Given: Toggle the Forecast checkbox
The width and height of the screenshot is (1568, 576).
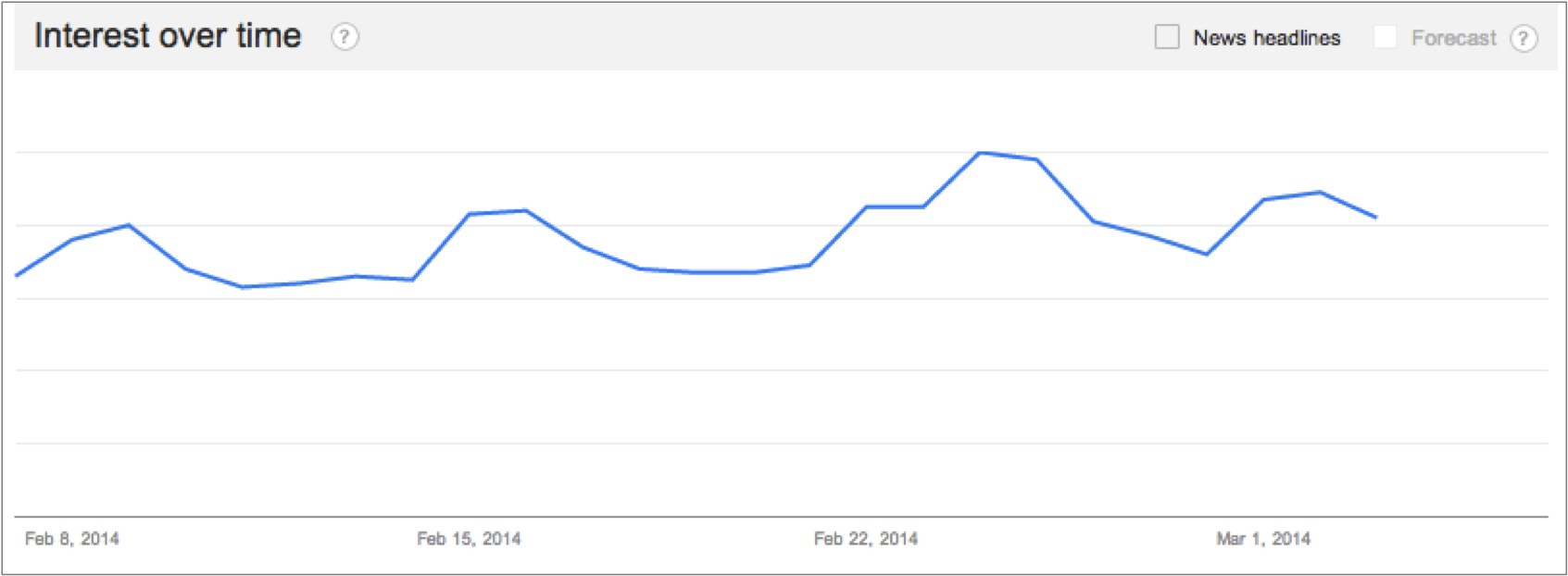Looking at the screenshot, I should coord(1385,37).
